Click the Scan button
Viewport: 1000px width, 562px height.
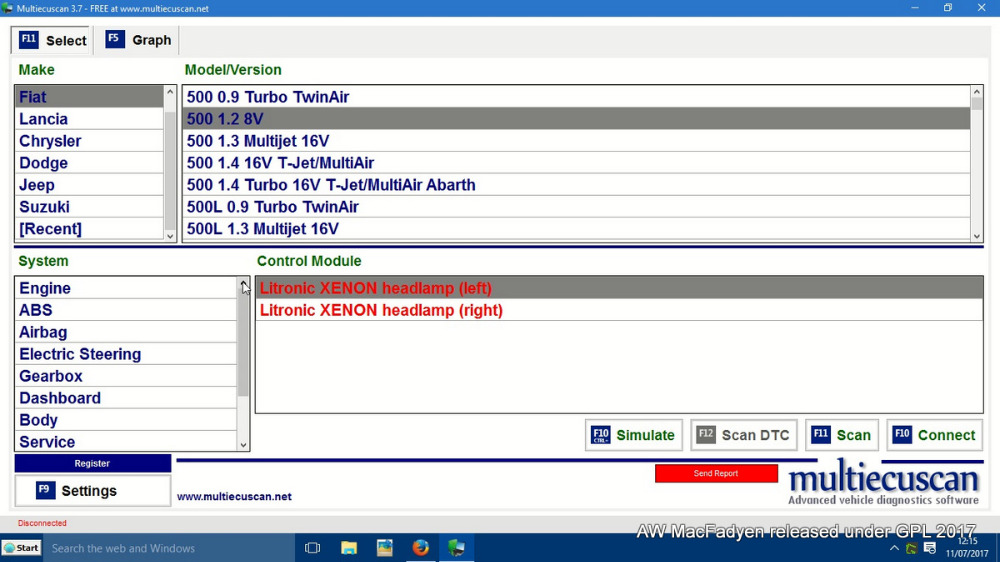pos(842,435)
